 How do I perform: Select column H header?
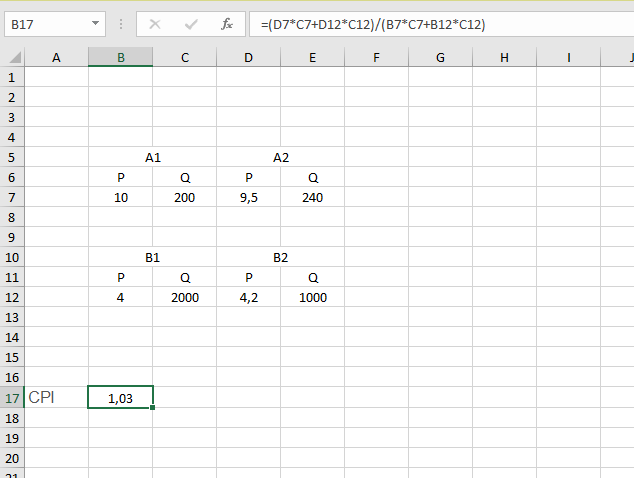504,58
